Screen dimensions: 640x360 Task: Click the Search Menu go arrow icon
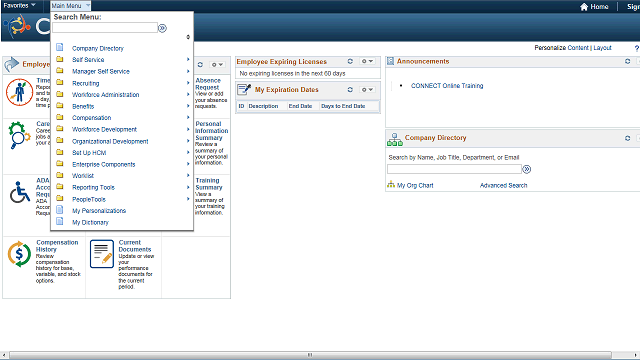[x=162, y=28]
